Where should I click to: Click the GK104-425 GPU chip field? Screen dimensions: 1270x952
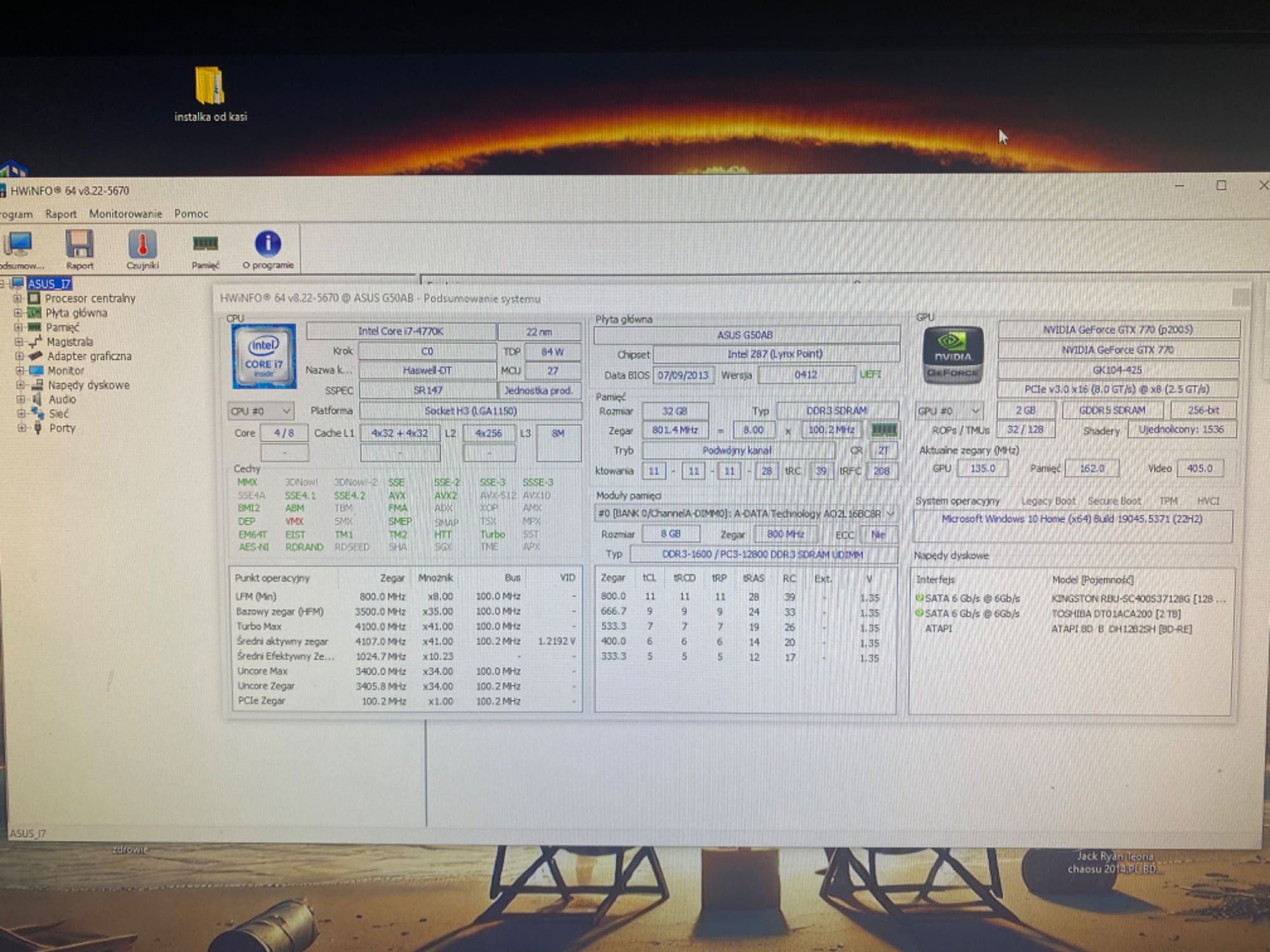pyautogui.click(x=1118, y=369)
